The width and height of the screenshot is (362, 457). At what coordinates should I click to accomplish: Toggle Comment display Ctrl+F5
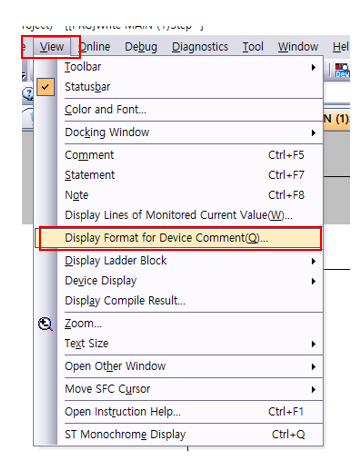coord(179,155)
